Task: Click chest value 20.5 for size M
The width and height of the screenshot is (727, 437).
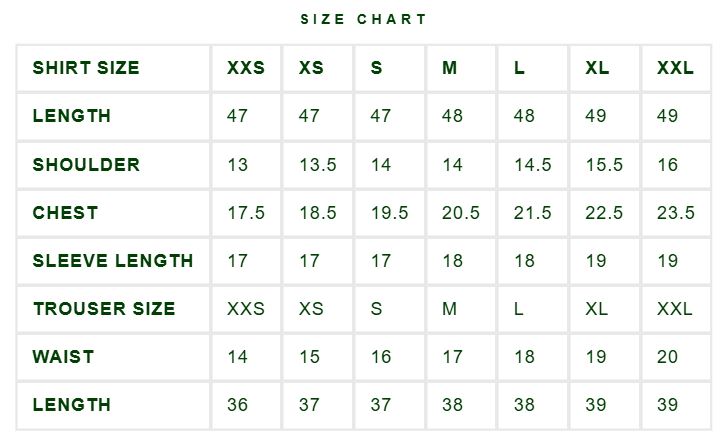Action: coord(460,213)
